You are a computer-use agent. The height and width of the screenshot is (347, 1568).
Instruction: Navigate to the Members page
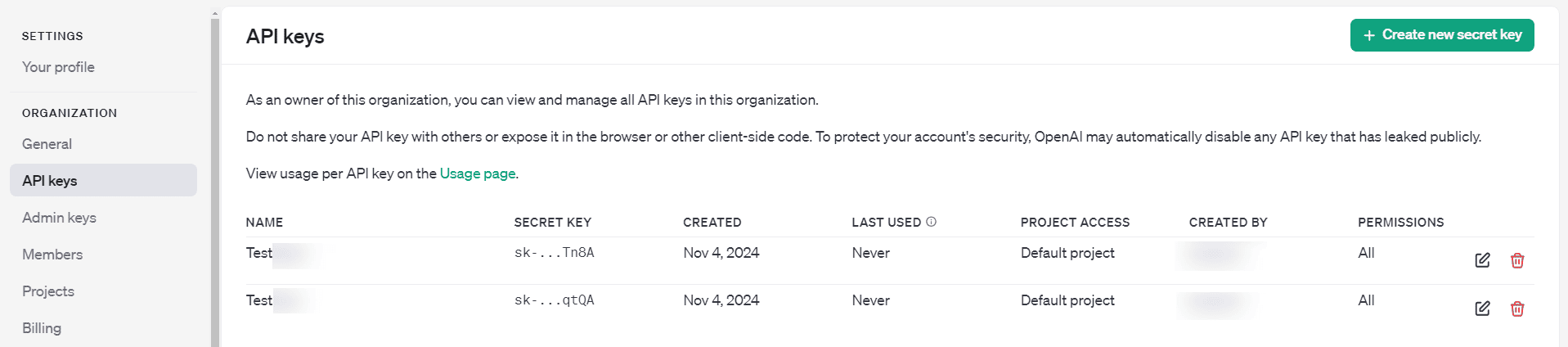point(52,255)
